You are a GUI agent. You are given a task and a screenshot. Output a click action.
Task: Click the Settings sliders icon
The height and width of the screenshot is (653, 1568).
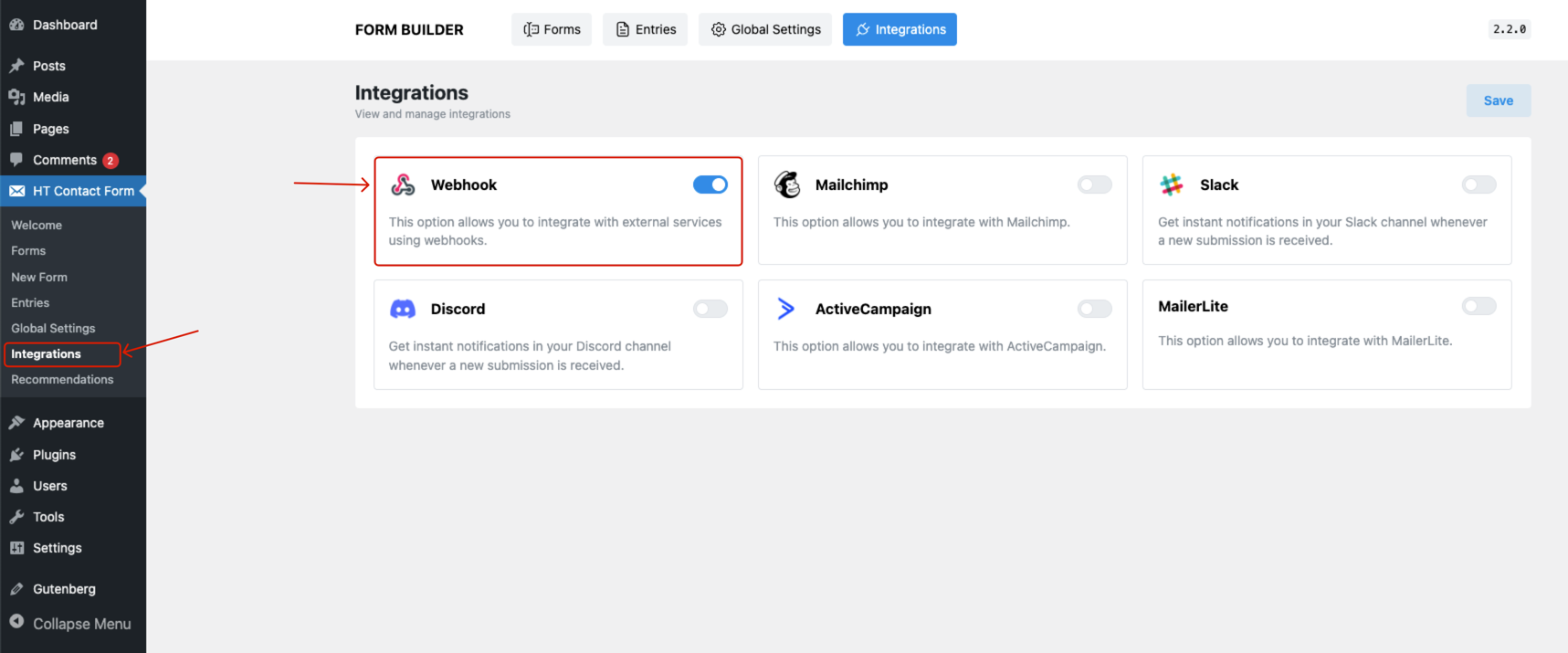pyautogui.click(x=16, y=548)
